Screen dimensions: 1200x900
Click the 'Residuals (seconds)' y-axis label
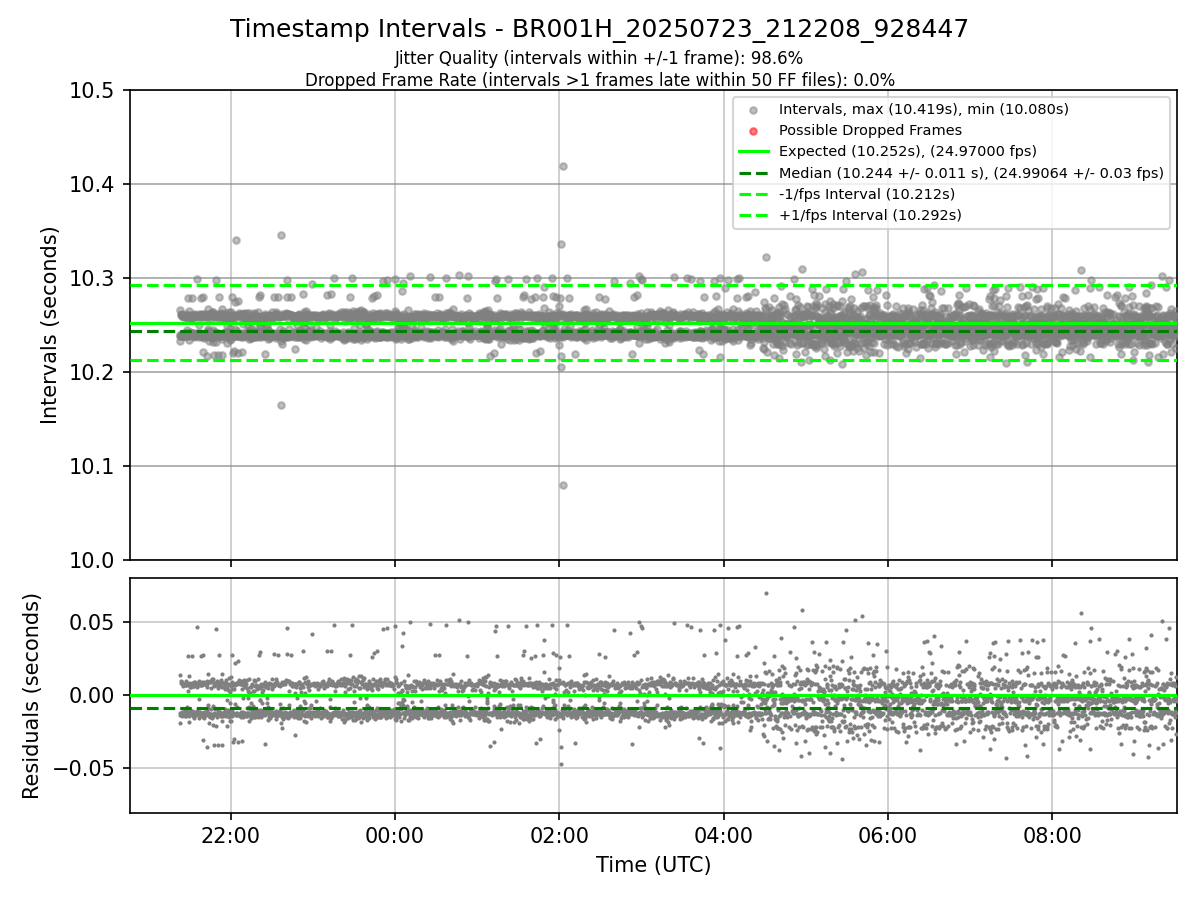click(31, 696)
